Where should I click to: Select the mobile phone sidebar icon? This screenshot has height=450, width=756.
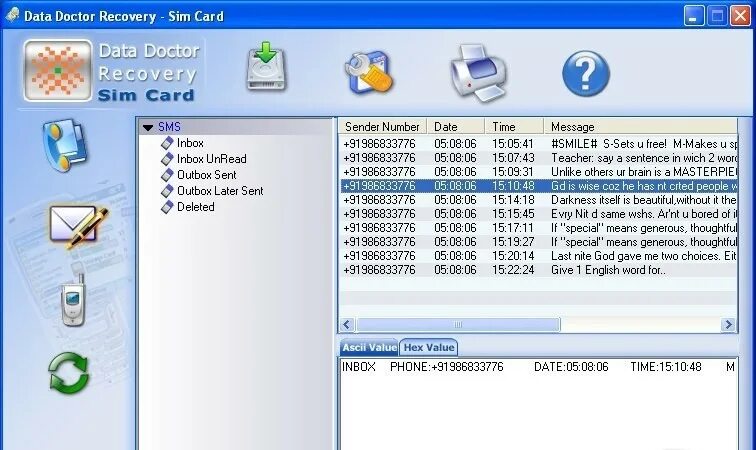[73, 301]
